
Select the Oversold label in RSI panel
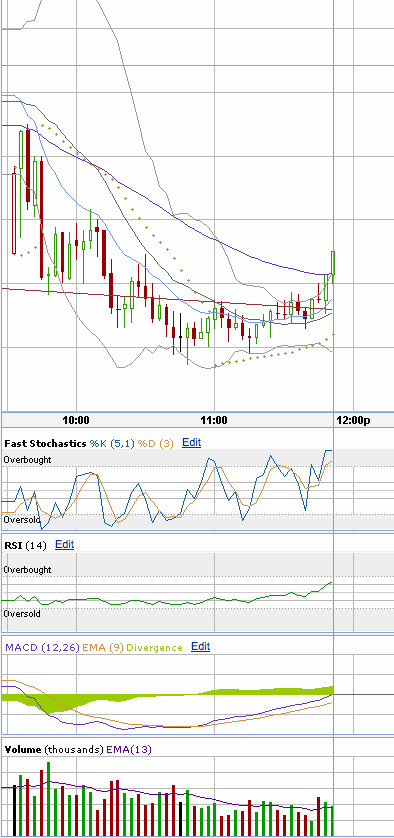pos(21,614)
